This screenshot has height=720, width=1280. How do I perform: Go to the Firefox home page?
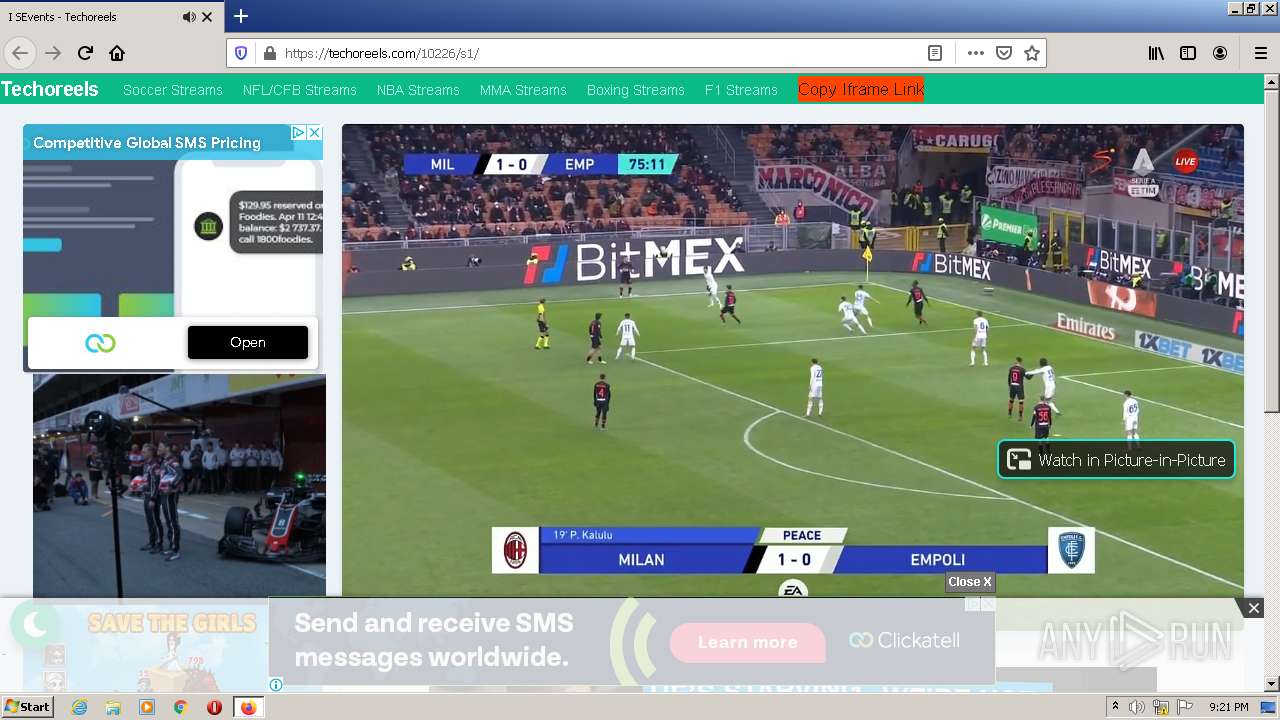117,53
